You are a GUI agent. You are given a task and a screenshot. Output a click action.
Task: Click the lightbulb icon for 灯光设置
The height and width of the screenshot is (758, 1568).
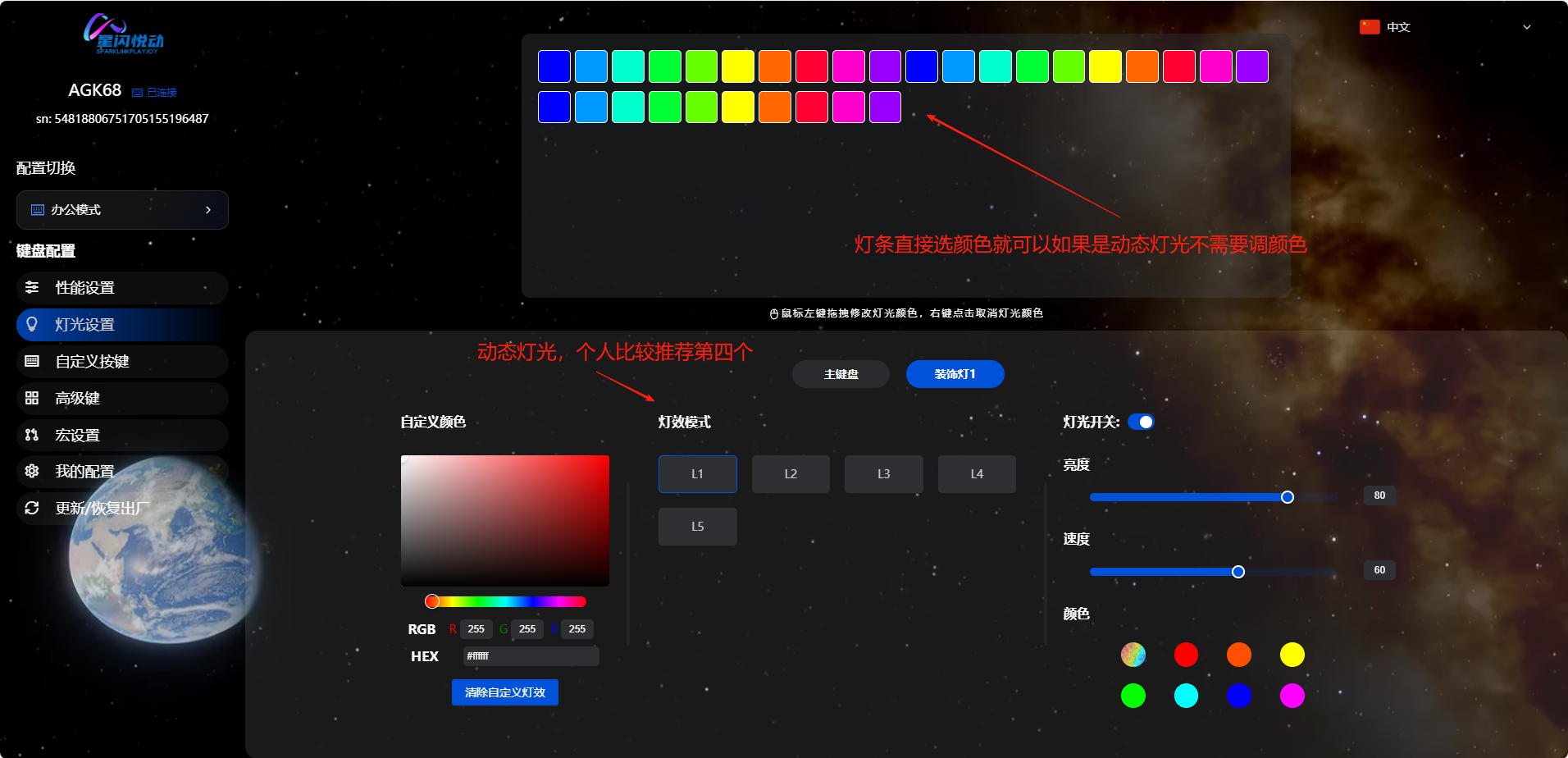pos(32,324)
